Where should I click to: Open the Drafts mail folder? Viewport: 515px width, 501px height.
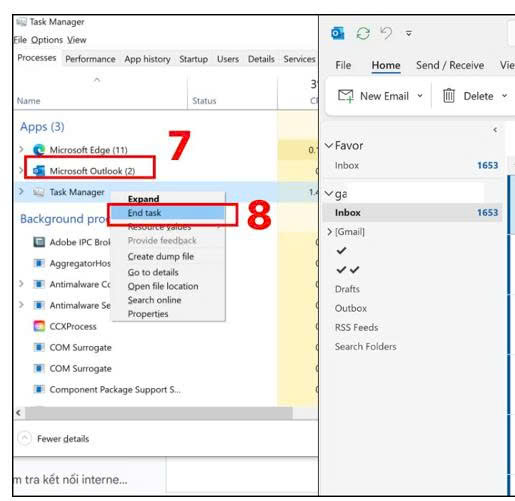pyautogui.click(x=347, y=289)
